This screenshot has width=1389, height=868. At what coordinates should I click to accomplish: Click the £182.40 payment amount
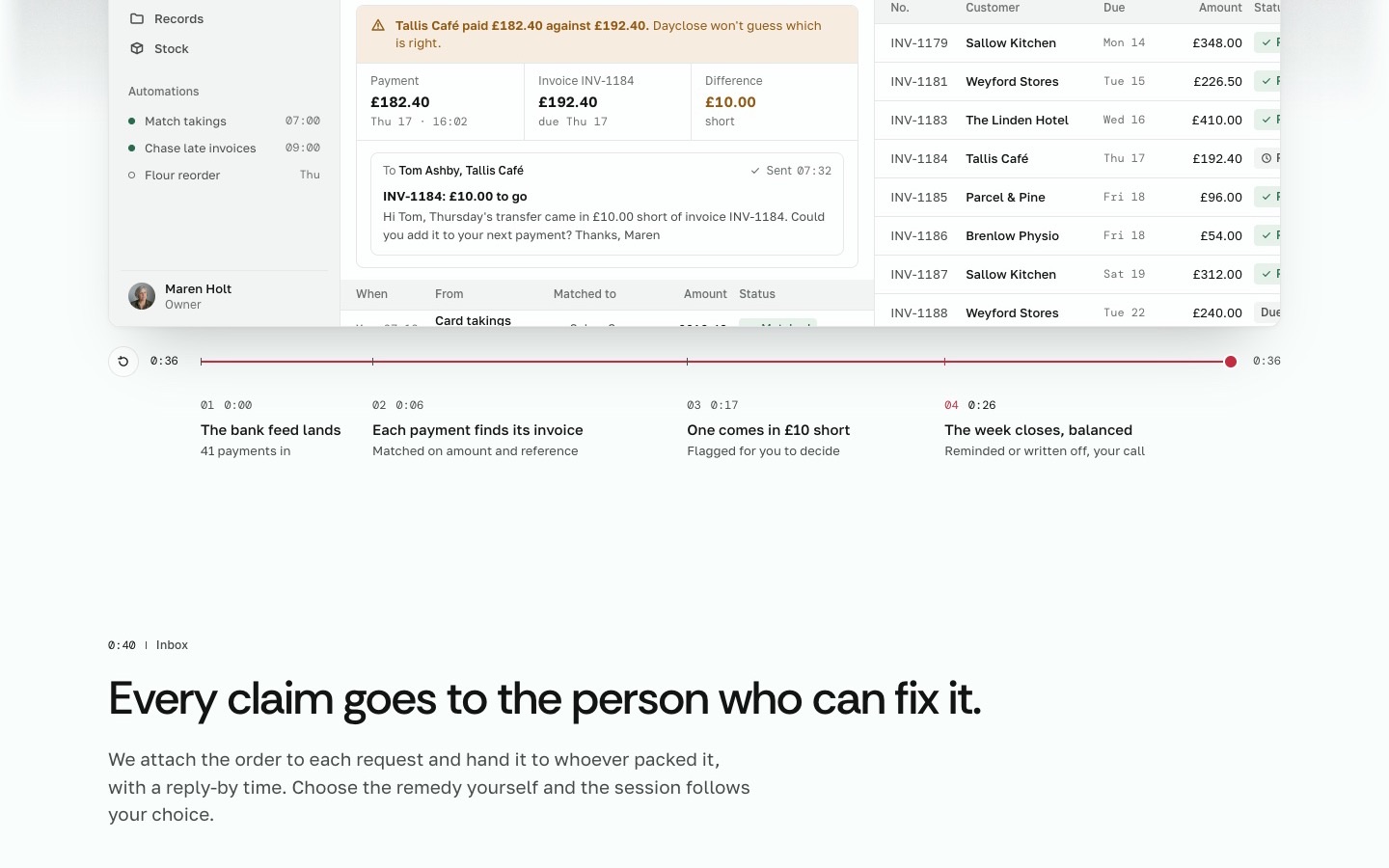400,102
